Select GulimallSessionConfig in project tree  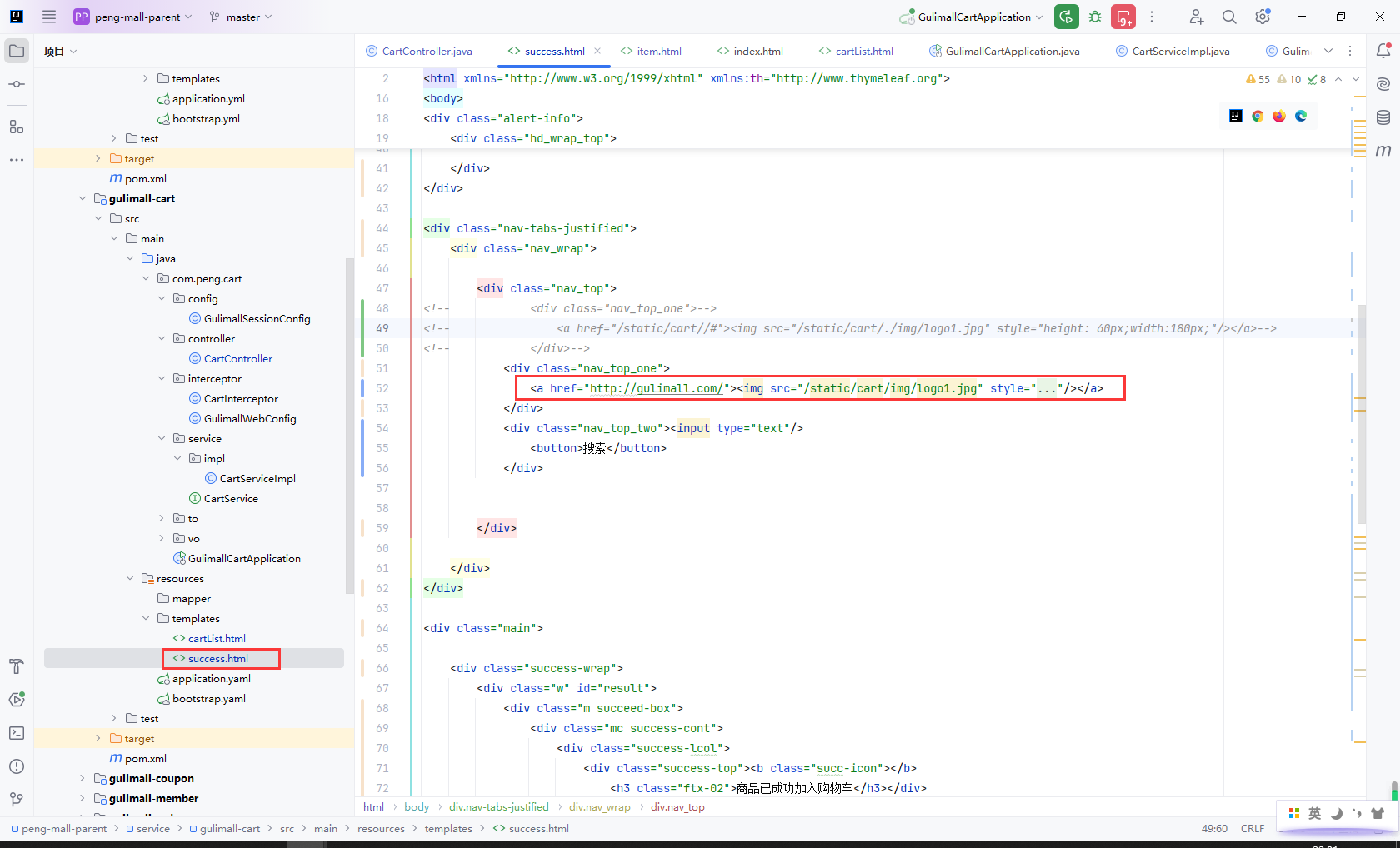[257, 318]
